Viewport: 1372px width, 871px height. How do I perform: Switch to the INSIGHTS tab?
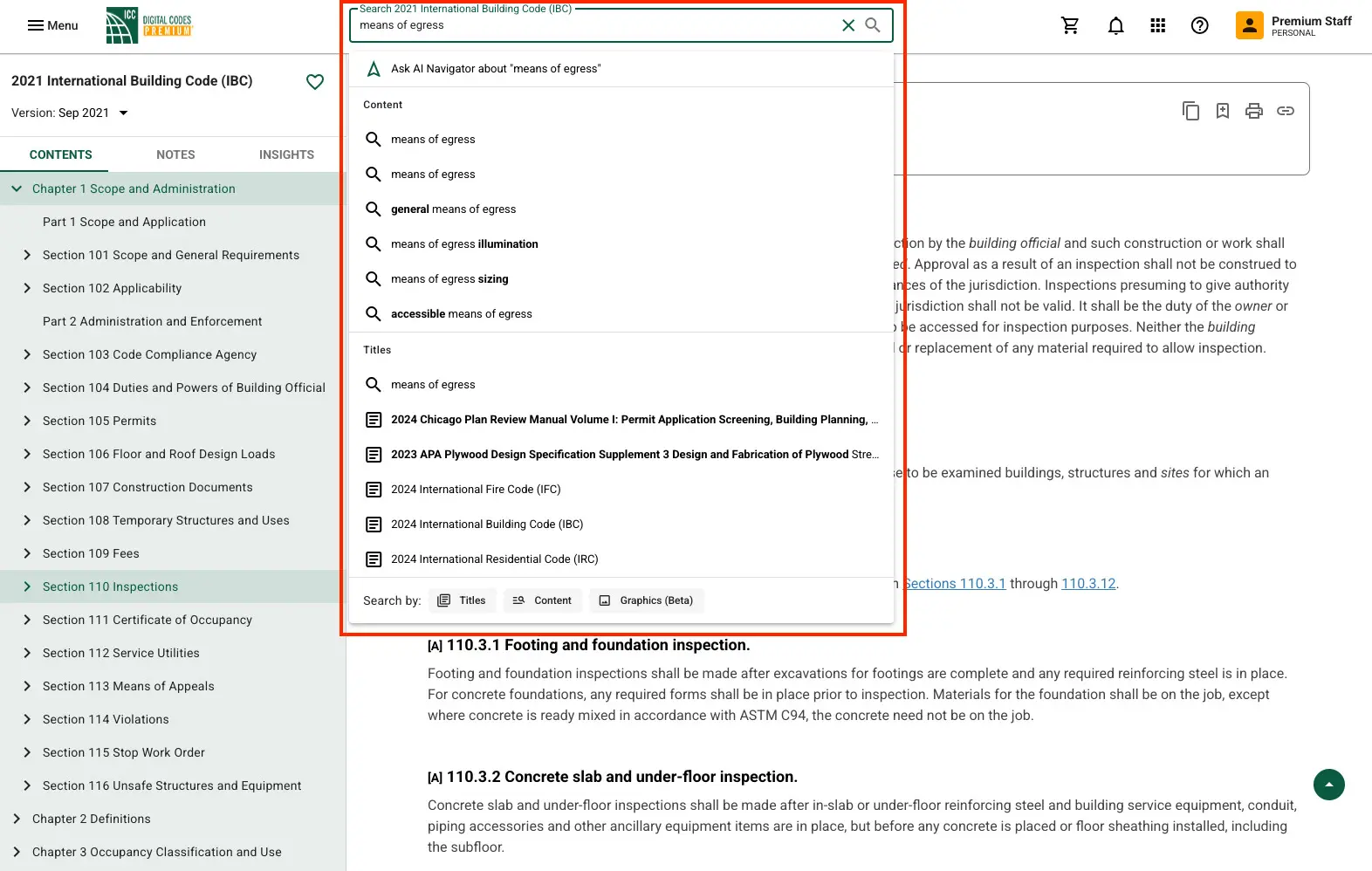point(286,154)
